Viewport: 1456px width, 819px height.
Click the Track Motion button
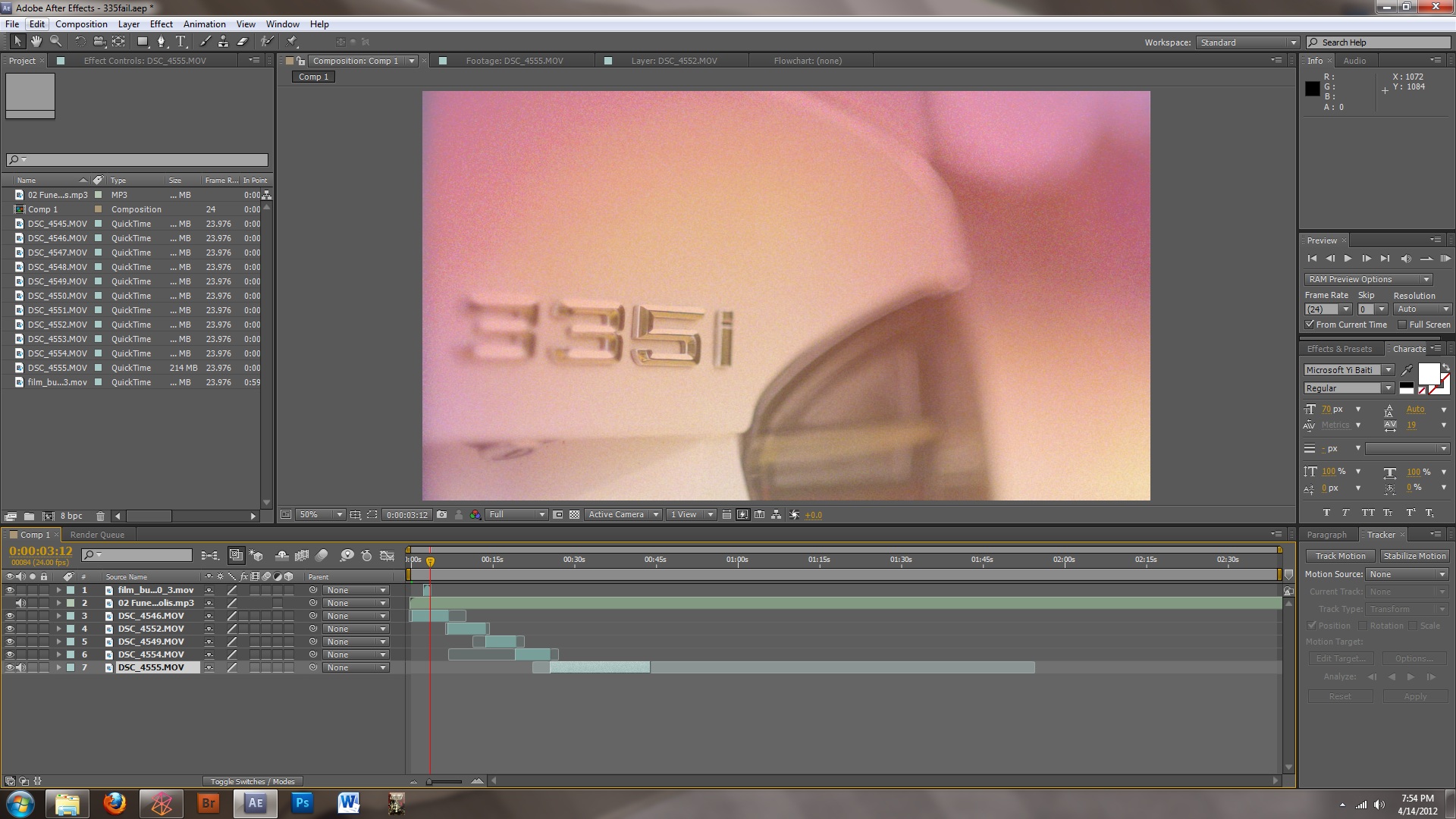click(1340, 556)
